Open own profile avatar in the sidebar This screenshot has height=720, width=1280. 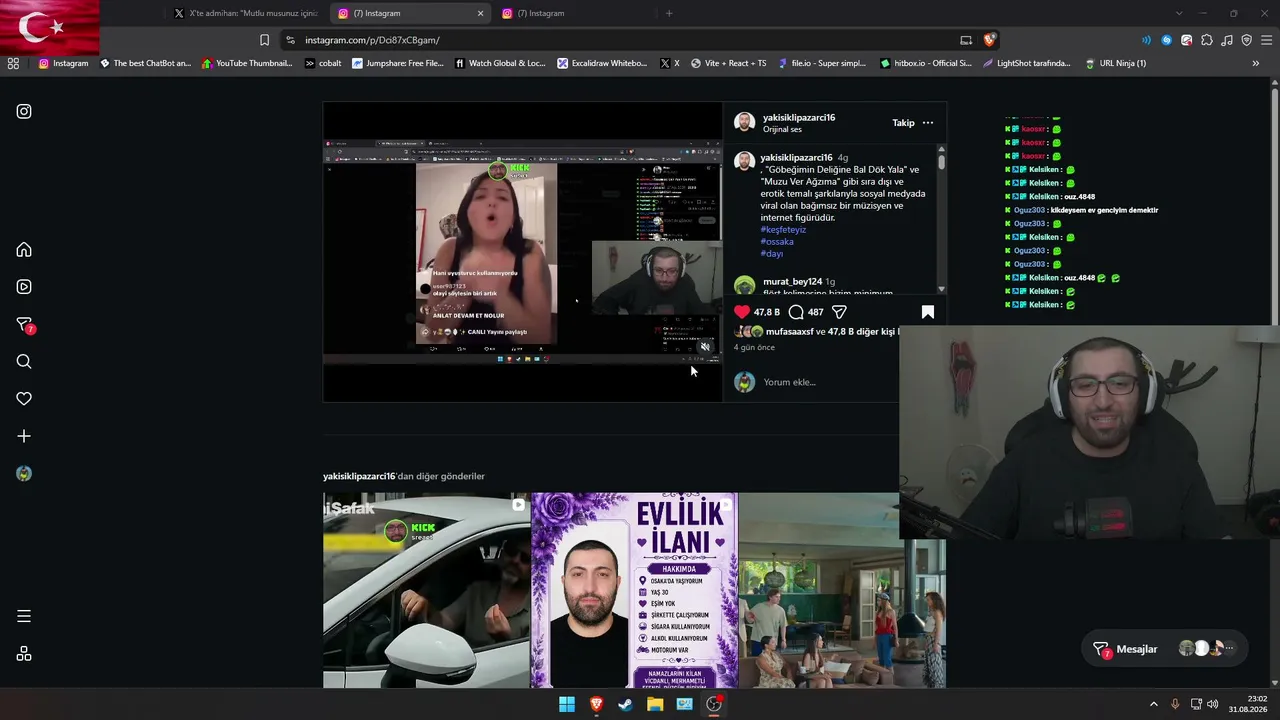coord(24,474)
